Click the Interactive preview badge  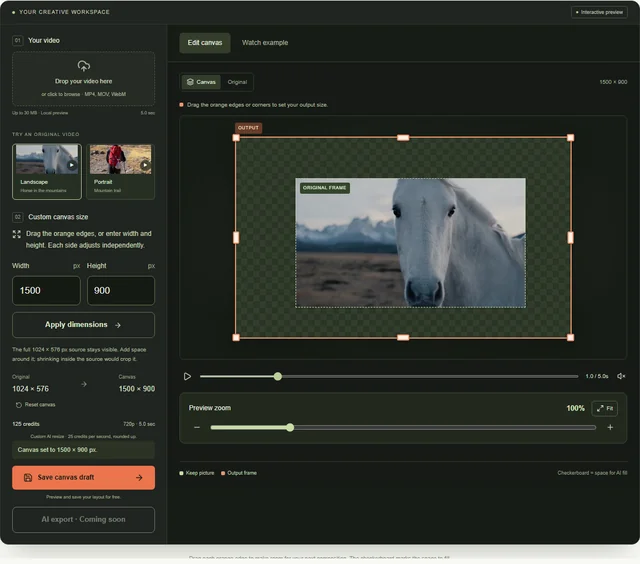pyautogui.click(x=599, y=12)
